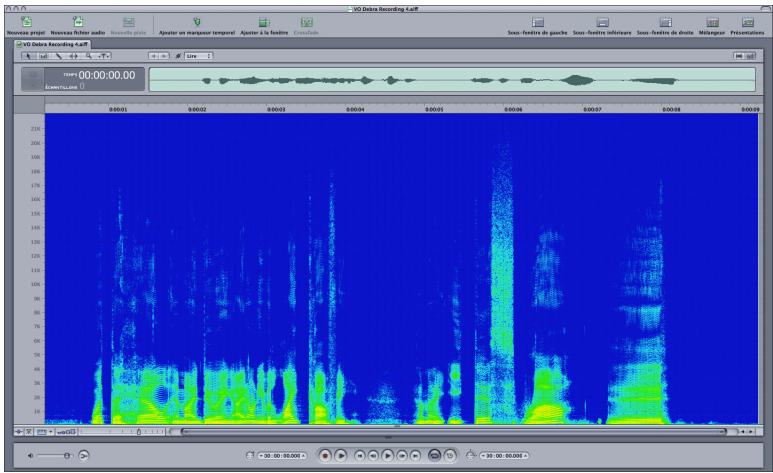Click the previous frame button

tap(373, 456)
